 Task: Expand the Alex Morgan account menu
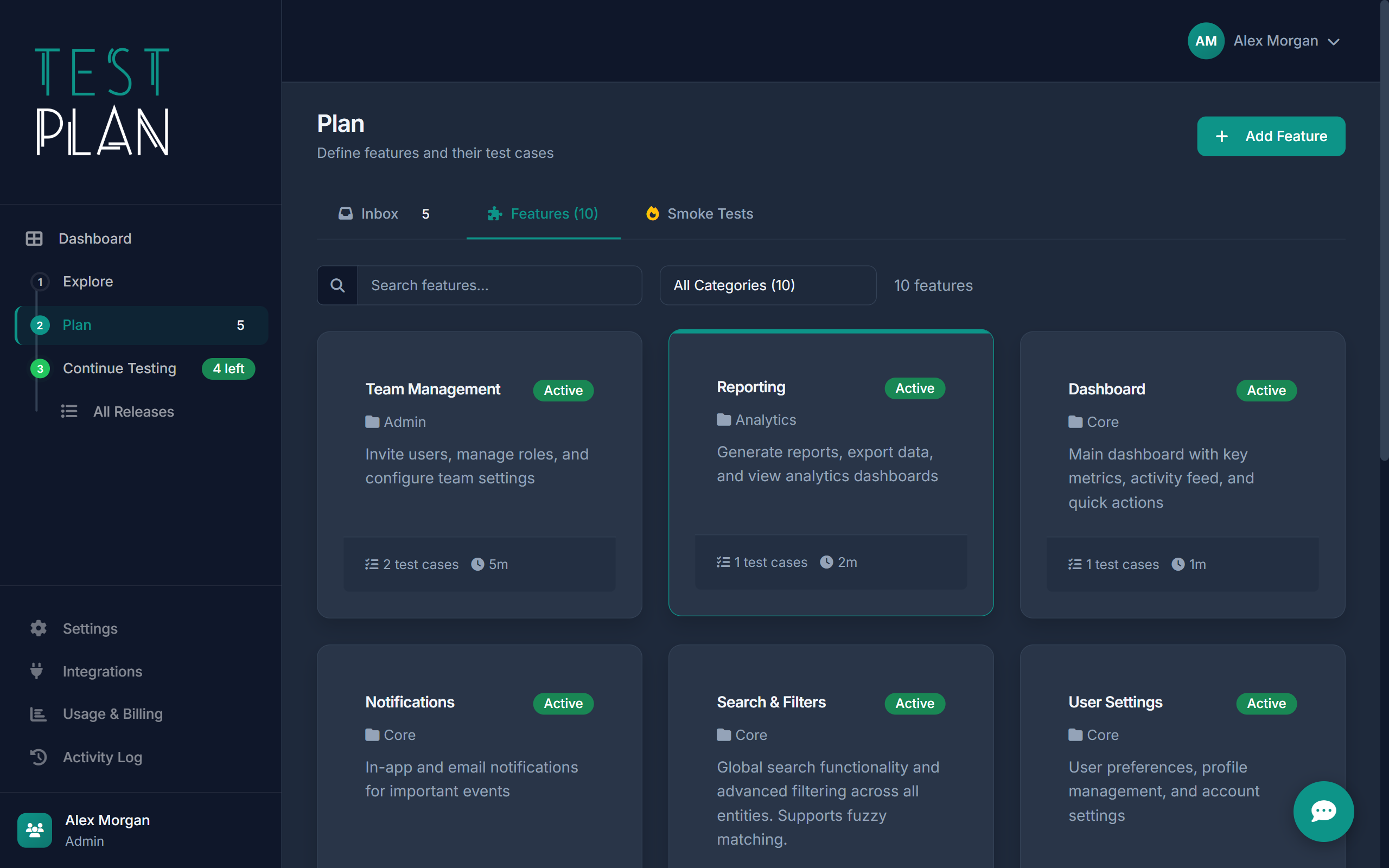coord(1287,41)
